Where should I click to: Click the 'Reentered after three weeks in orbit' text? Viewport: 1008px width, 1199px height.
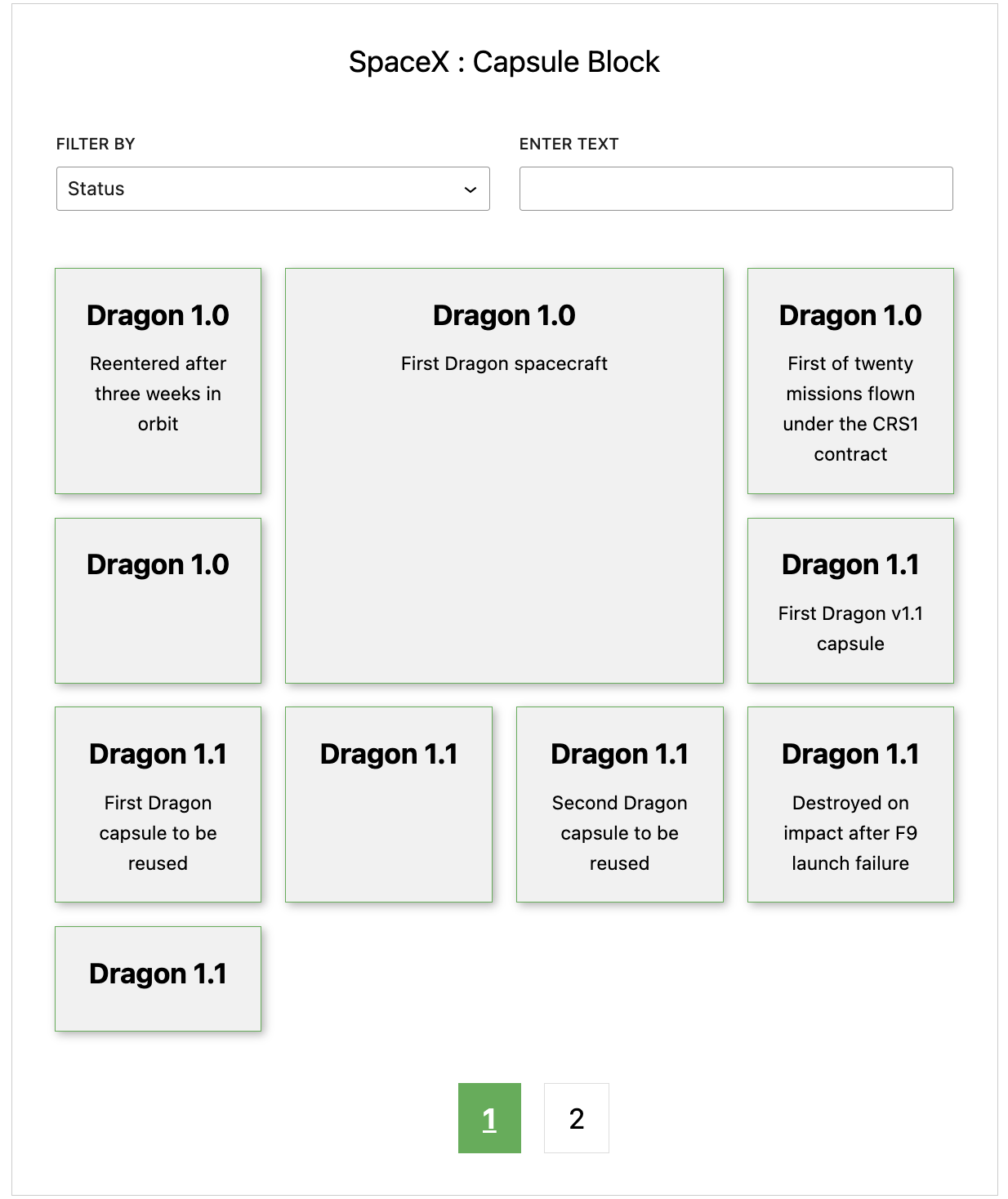pyautogui.click(x=158, y=394)
